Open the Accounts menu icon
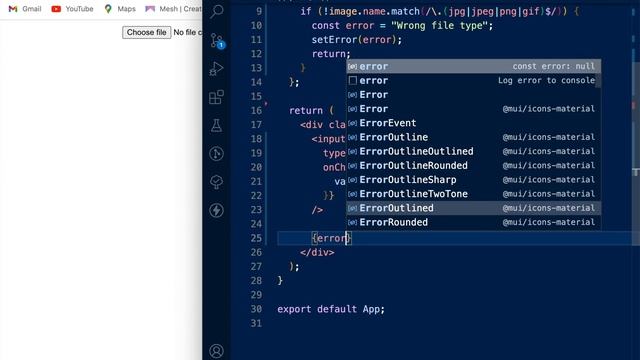Screen dimensions: 640x360 tap(216, 351)
